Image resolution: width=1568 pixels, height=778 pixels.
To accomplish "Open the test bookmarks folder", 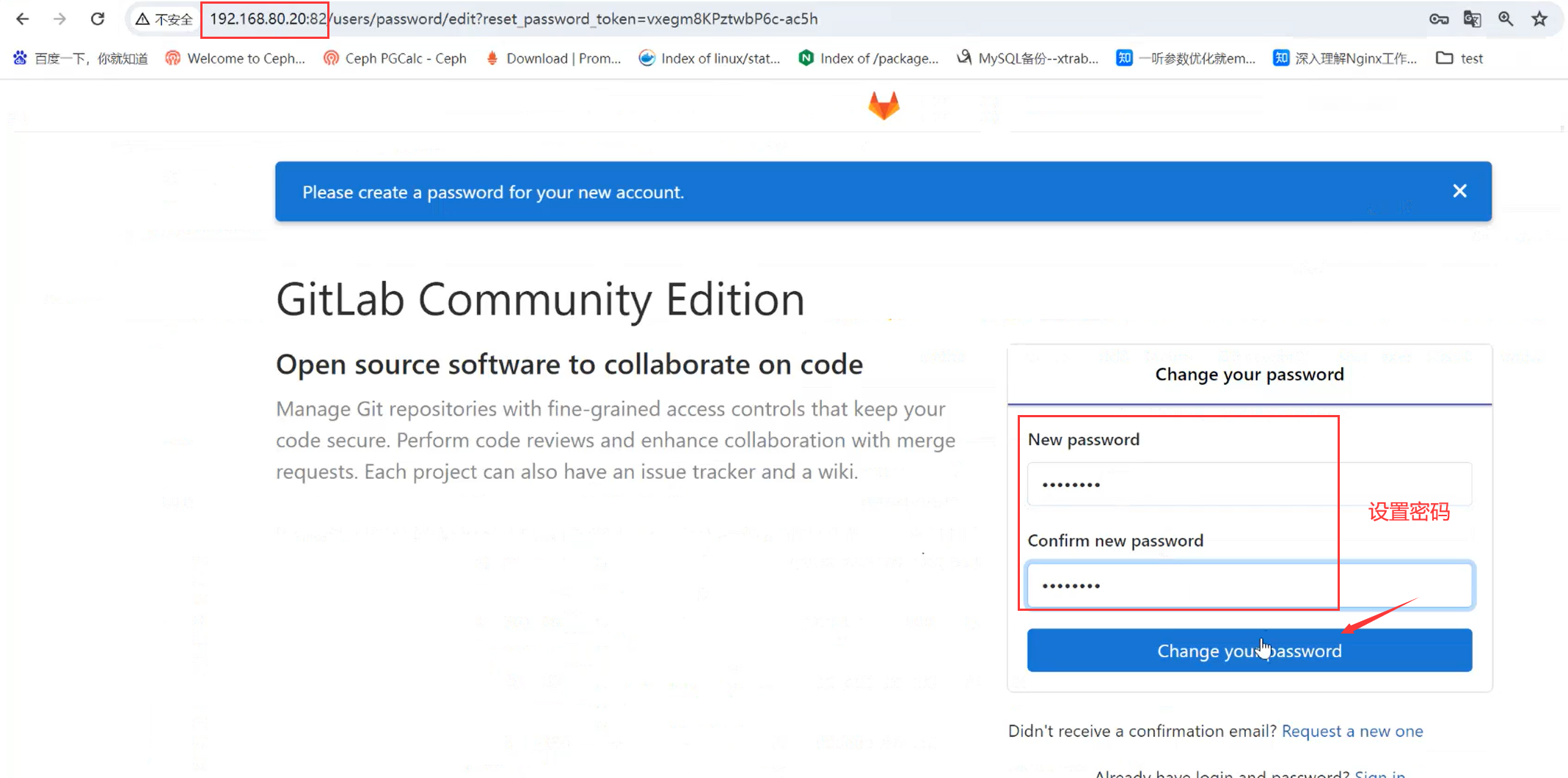I will [x=1459, y=59].
